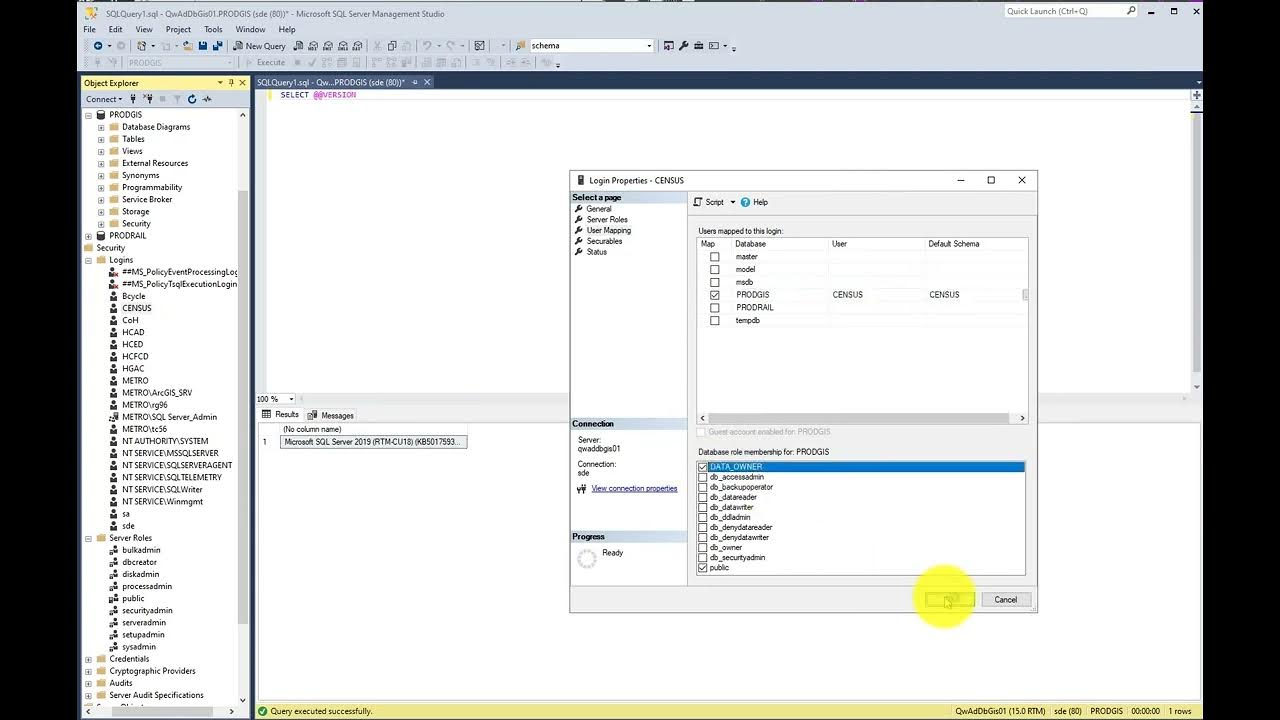
Task: Click the Execute query button
Action: point(265,62)
